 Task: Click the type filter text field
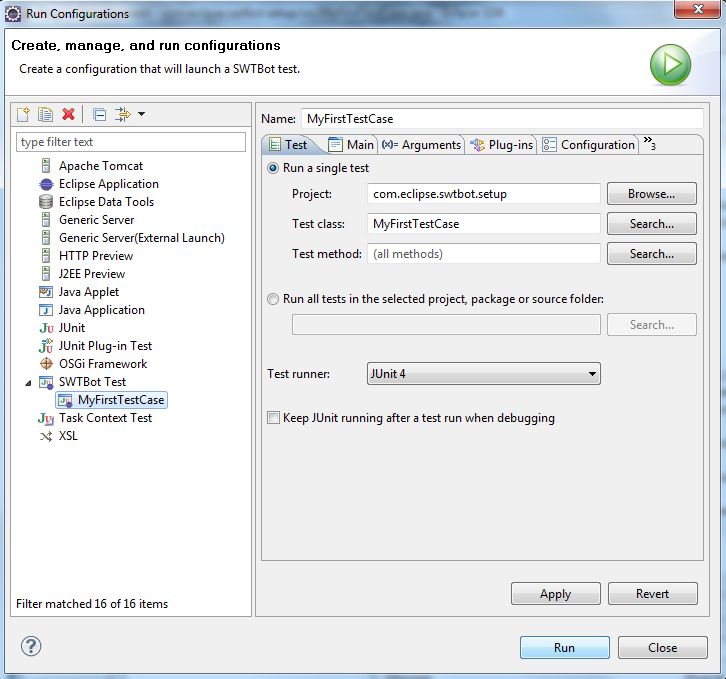pyautogui.click(x=131, y=142)
